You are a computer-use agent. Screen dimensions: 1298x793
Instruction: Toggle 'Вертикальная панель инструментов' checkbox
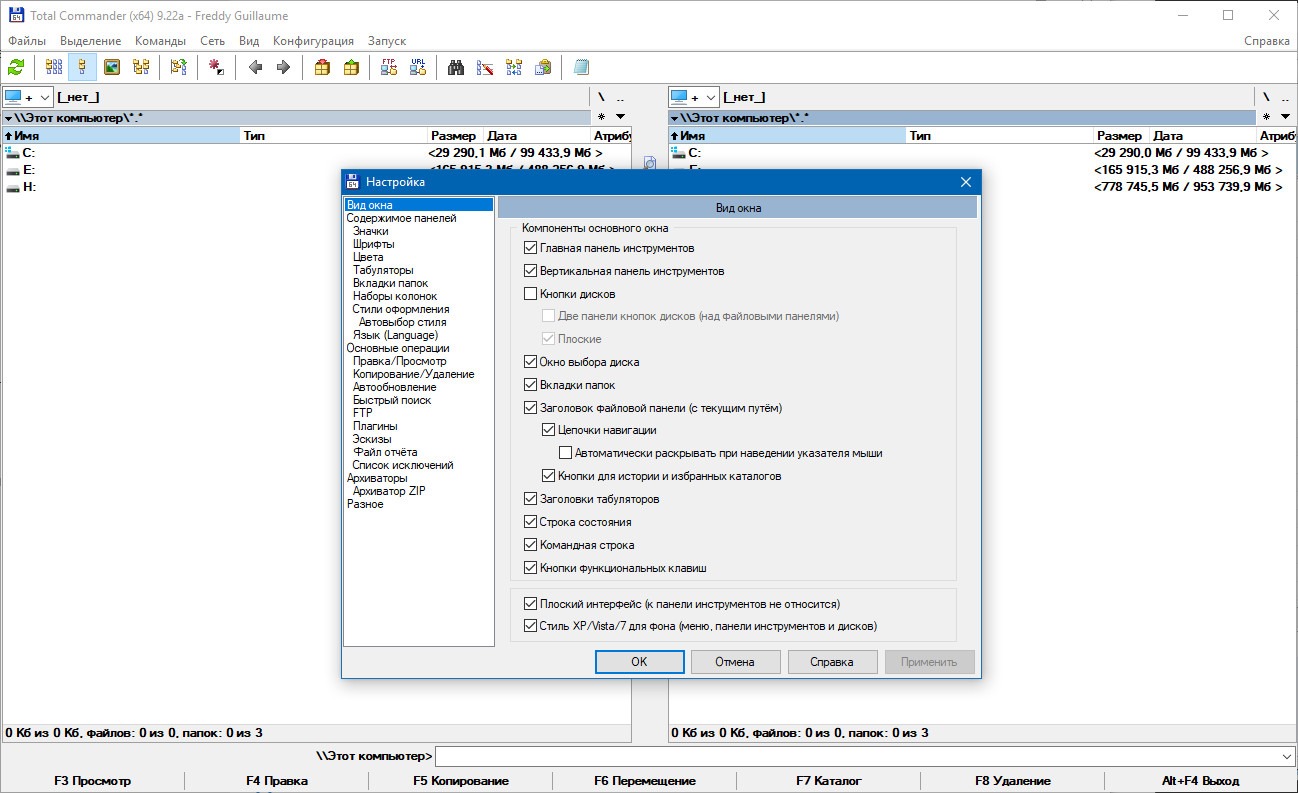coord(531,271)
